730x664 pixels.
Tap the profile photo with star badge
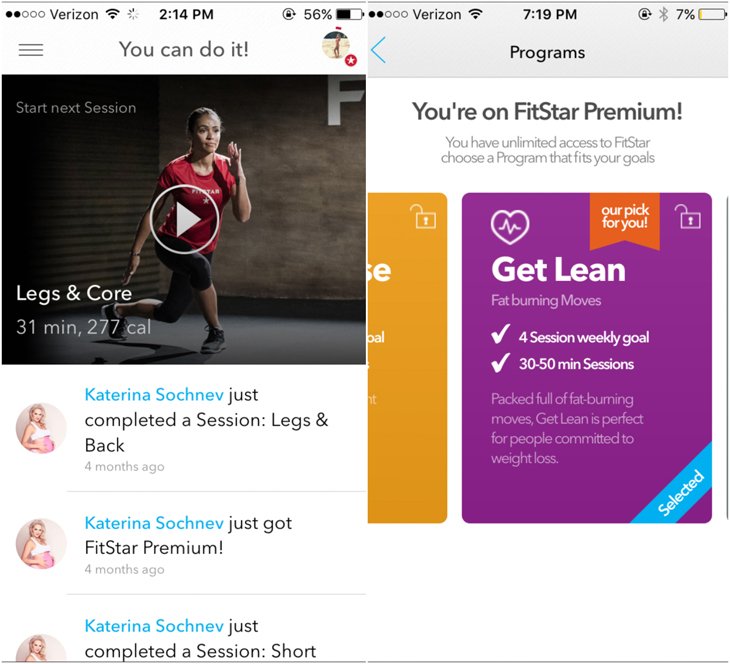(339, 47)
